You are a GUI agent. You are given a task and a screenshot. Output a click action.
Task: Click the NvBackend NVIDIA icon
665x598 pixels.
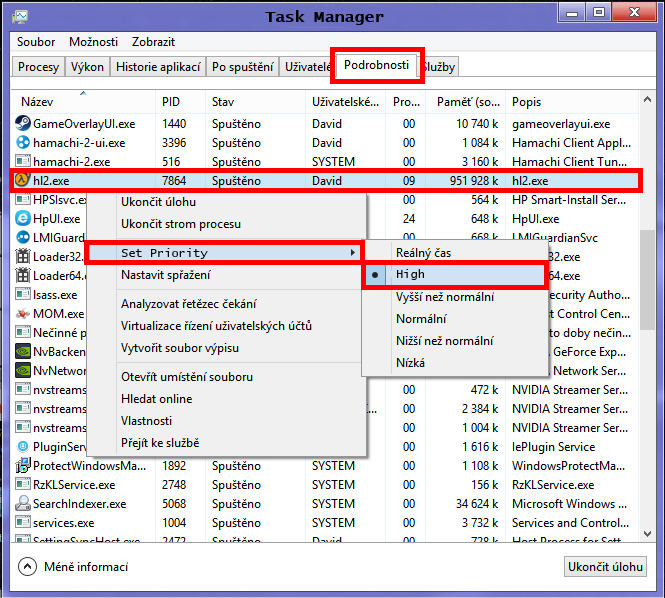[x=22, y=352]
